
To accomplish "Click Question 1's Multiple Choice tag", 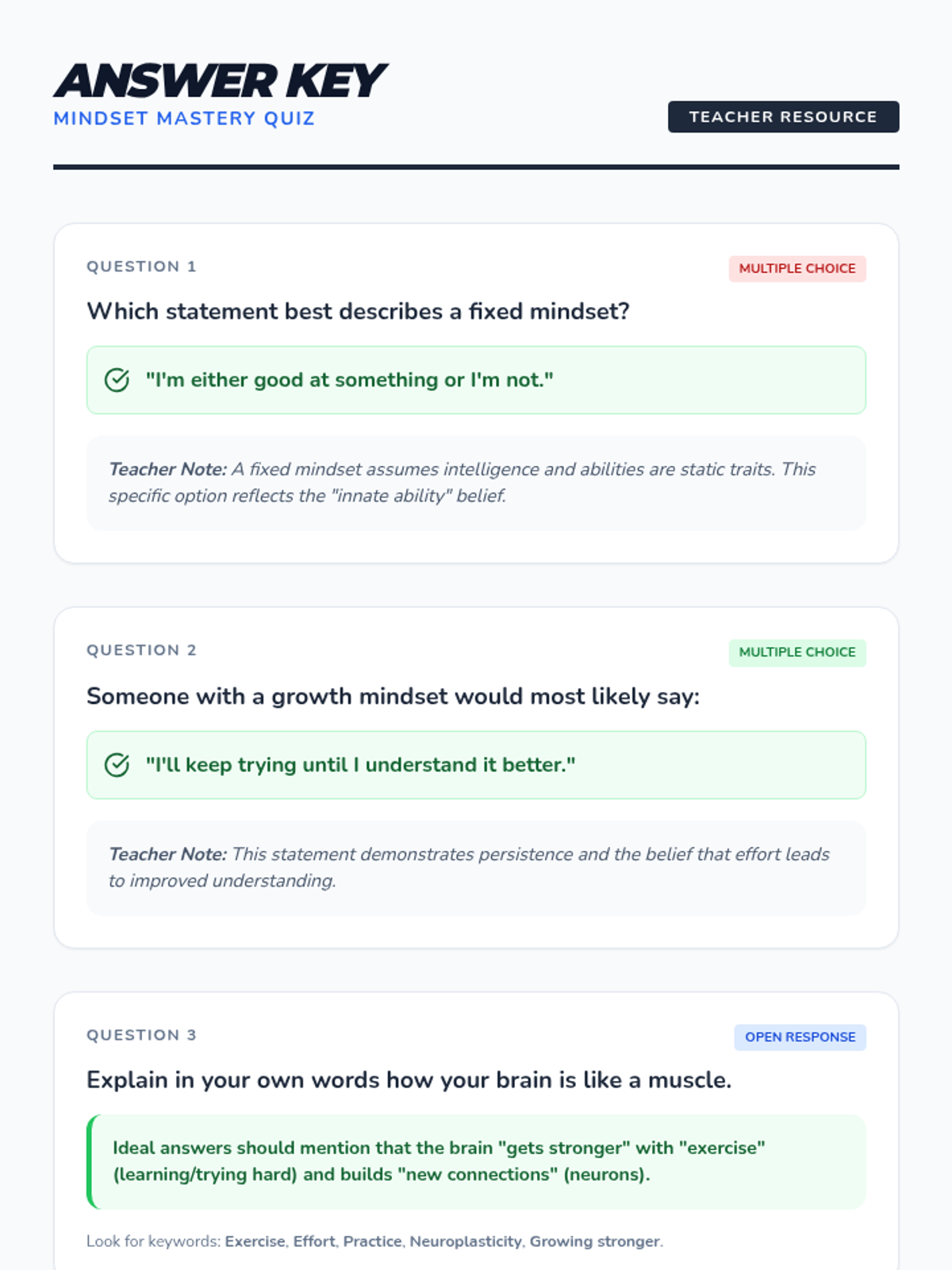I will (x=797, y=268).
